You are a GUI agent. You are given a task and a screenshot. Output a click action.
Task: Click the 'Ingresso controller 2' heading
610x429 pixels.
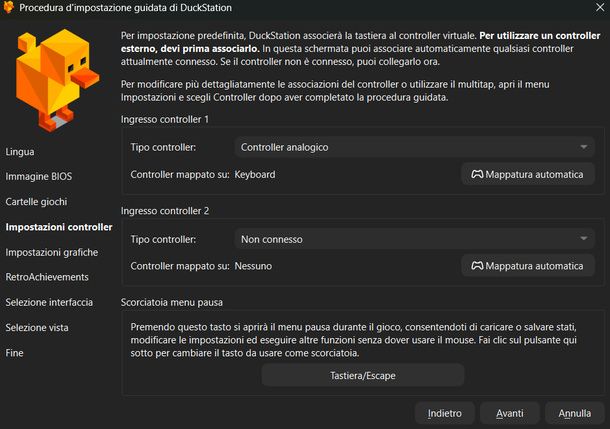click(165, 211)
